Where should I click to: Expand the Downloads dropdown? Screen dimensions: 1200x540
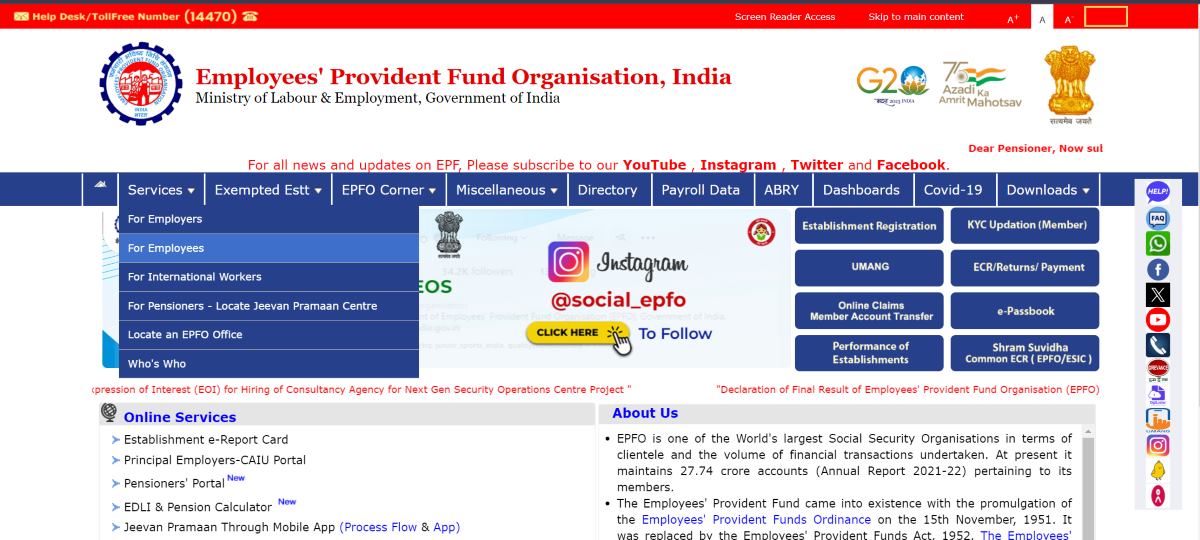[1048, 190]
